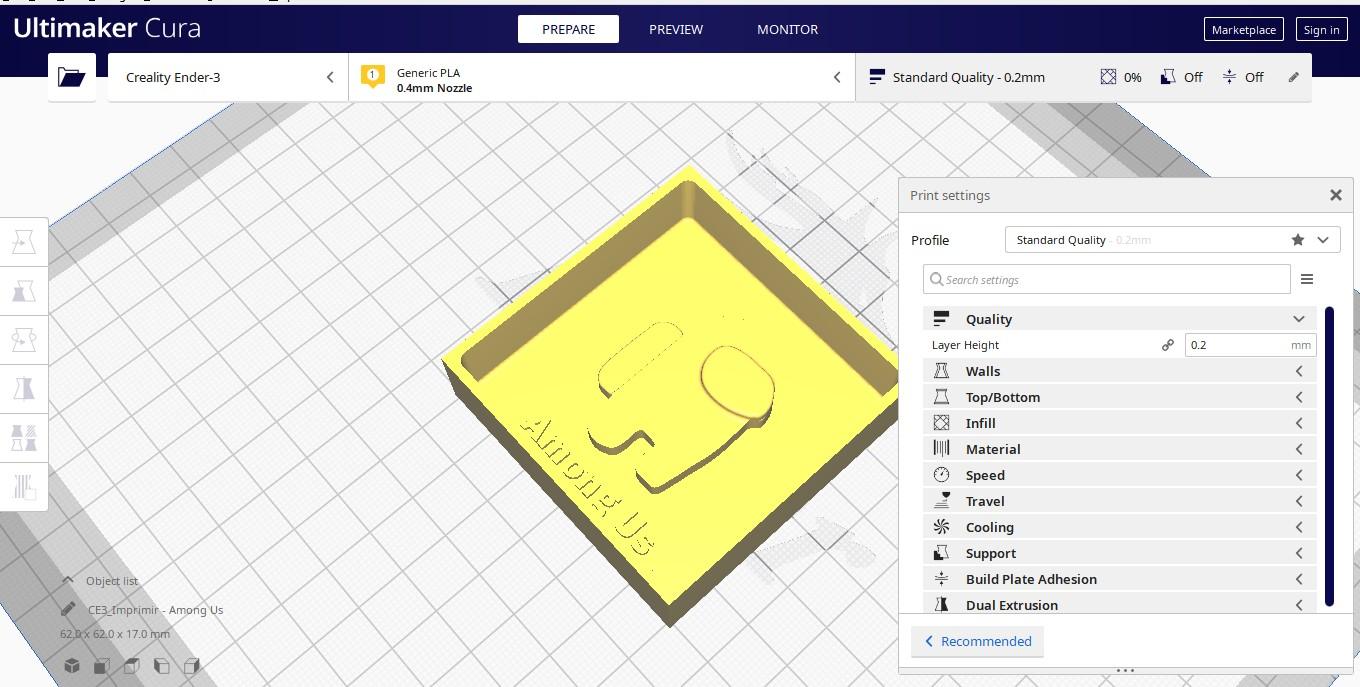Open settings visibility hamburger menu
Image resolution: width=1360 pixels, height=687 pixels.
[1307, 279]
